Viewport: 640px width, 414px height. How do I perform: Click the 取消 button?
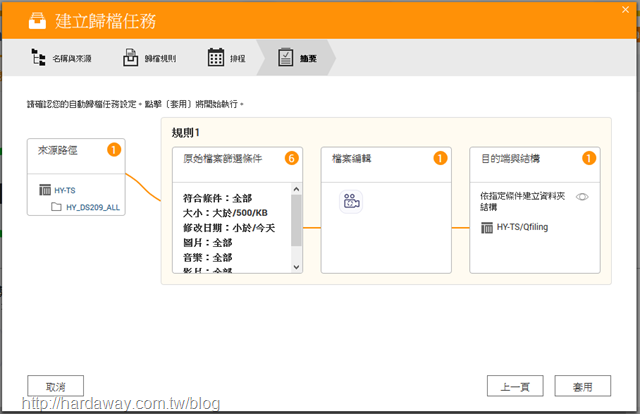click(56, 386)
